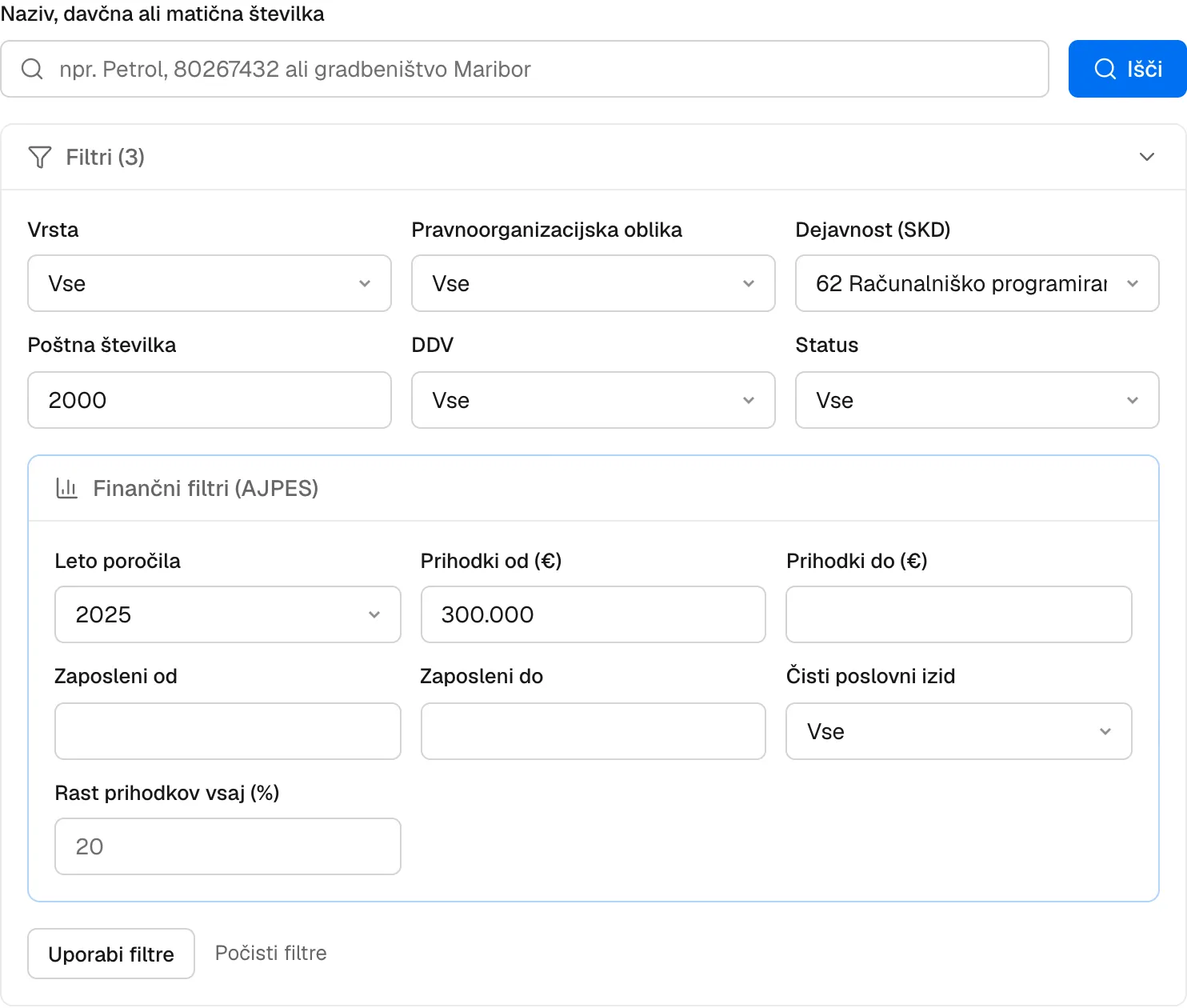Click the Rast prihodkov vsaj (%) field
1187x1008 pixels.
click(228, 846)
